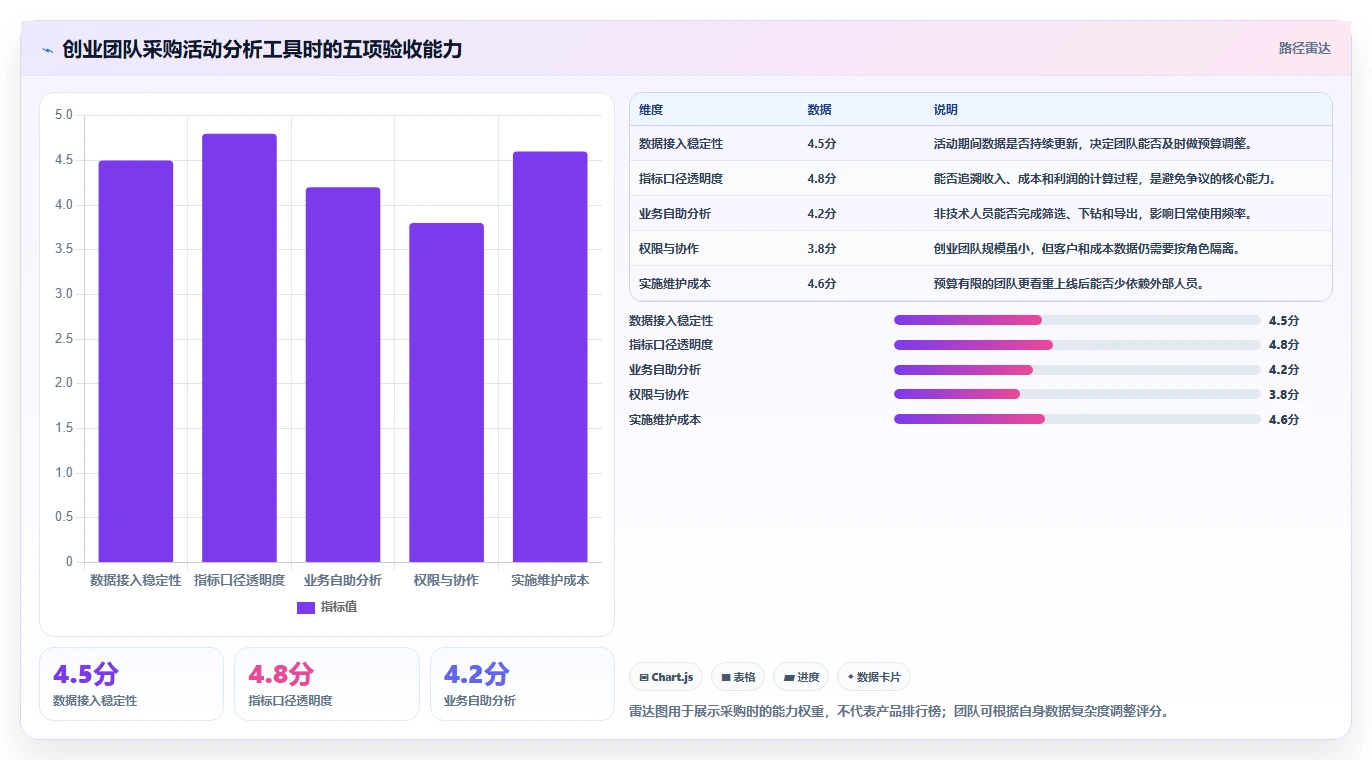Click the 实施维护成本 4.6分 progress bar

(x=1077, y=419)
